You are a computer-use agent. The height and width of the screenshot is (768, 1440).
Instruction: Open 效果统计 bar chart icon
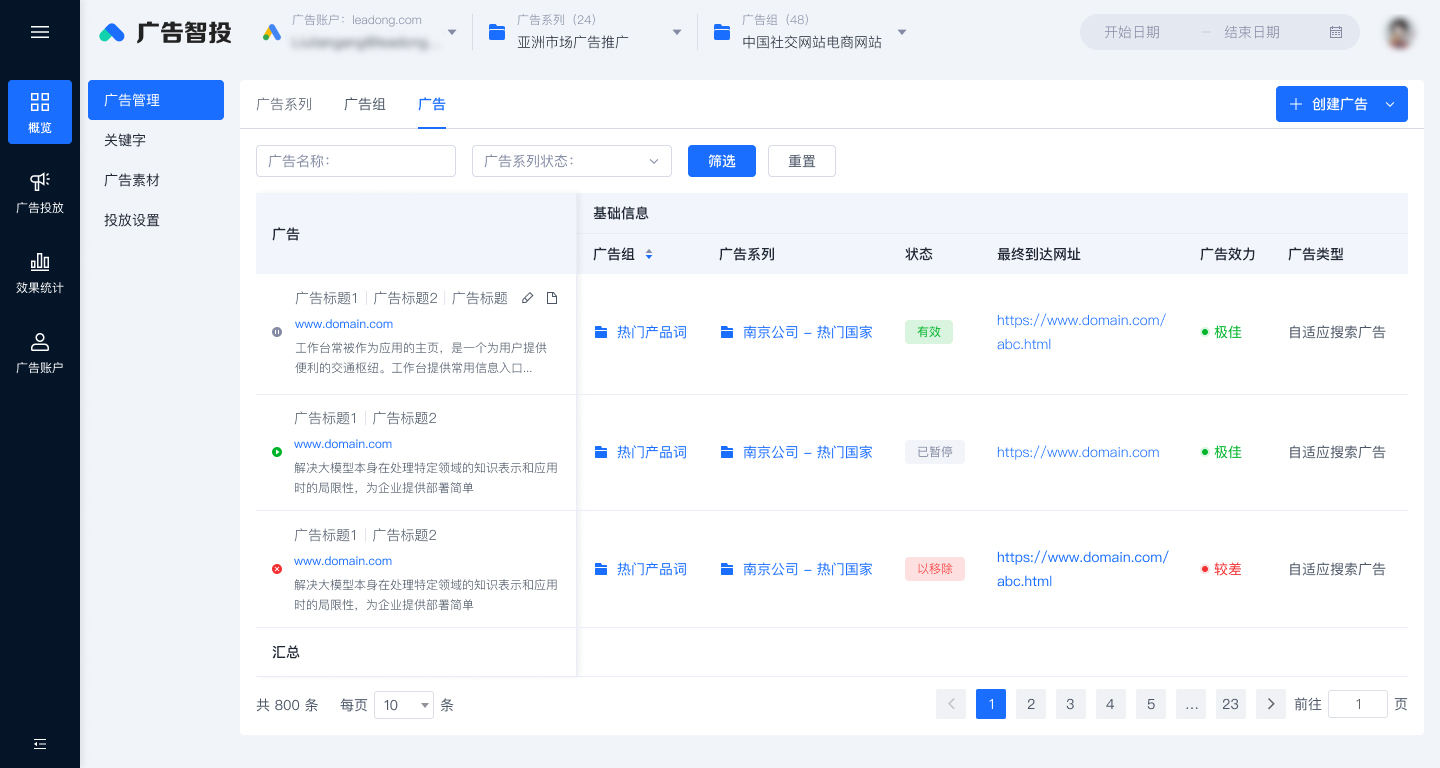click(40, 261)
